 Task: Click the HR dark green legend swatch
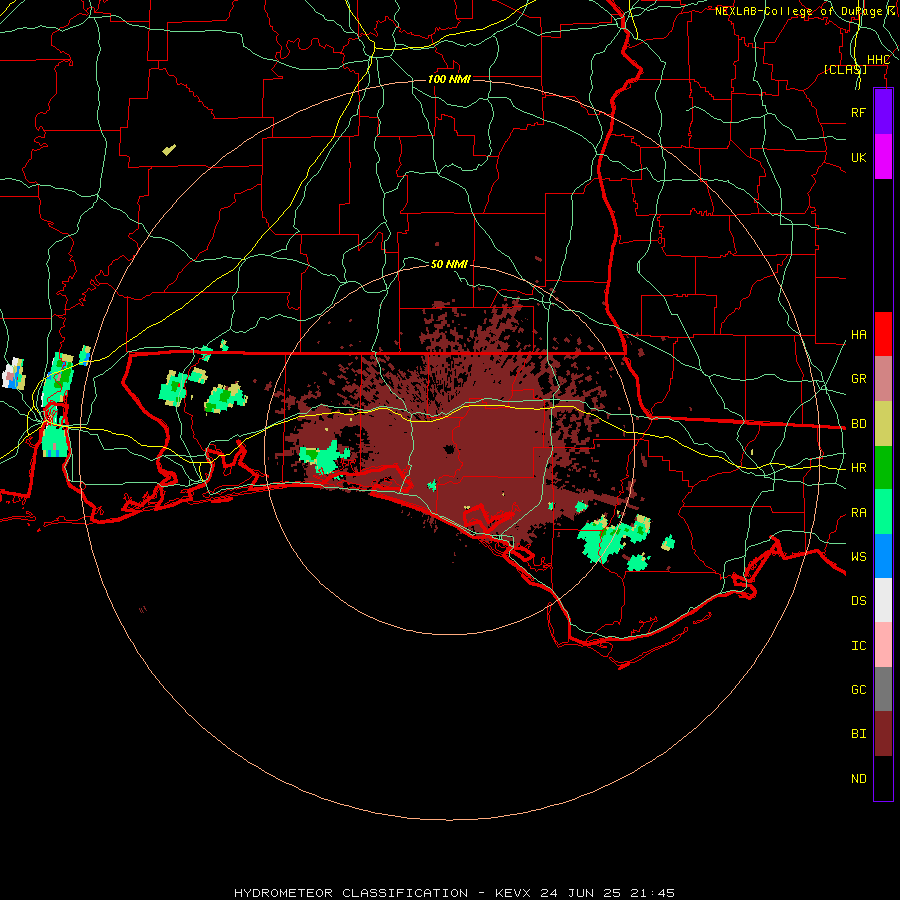(883, 468)
